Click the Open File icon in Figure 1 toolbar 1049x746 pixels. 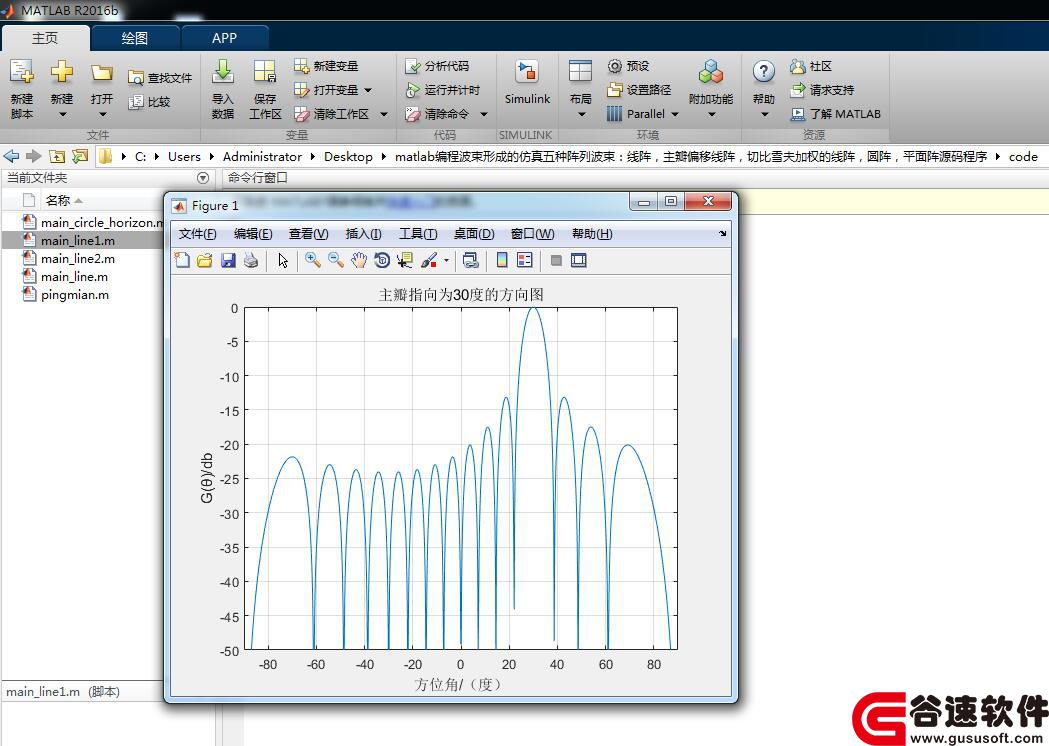click(205, 260)
